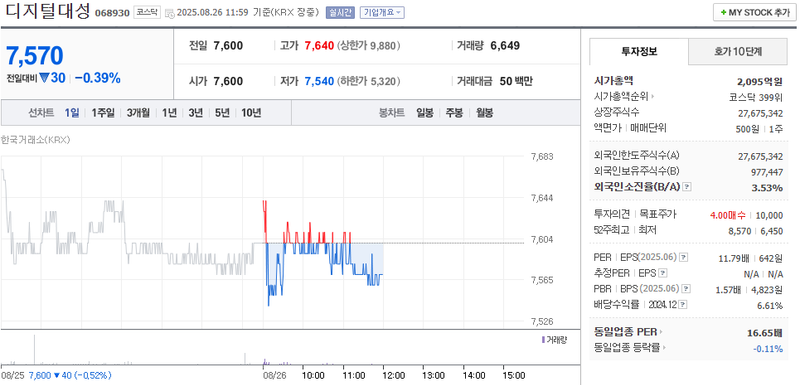The image size is (800, 385).
Task: Click the 거래량 value 6,649
Action: (x=505, y=46)
